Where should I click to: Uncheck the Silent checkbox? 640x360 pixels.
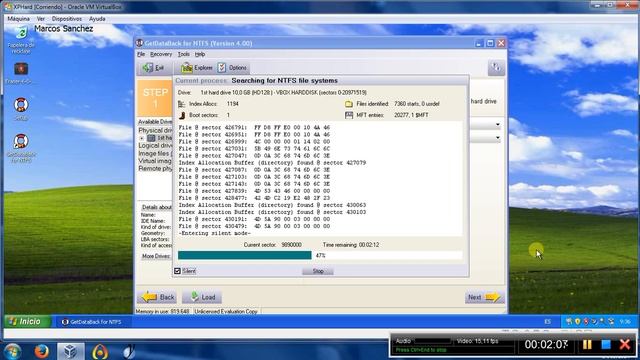tap(177, 271)
